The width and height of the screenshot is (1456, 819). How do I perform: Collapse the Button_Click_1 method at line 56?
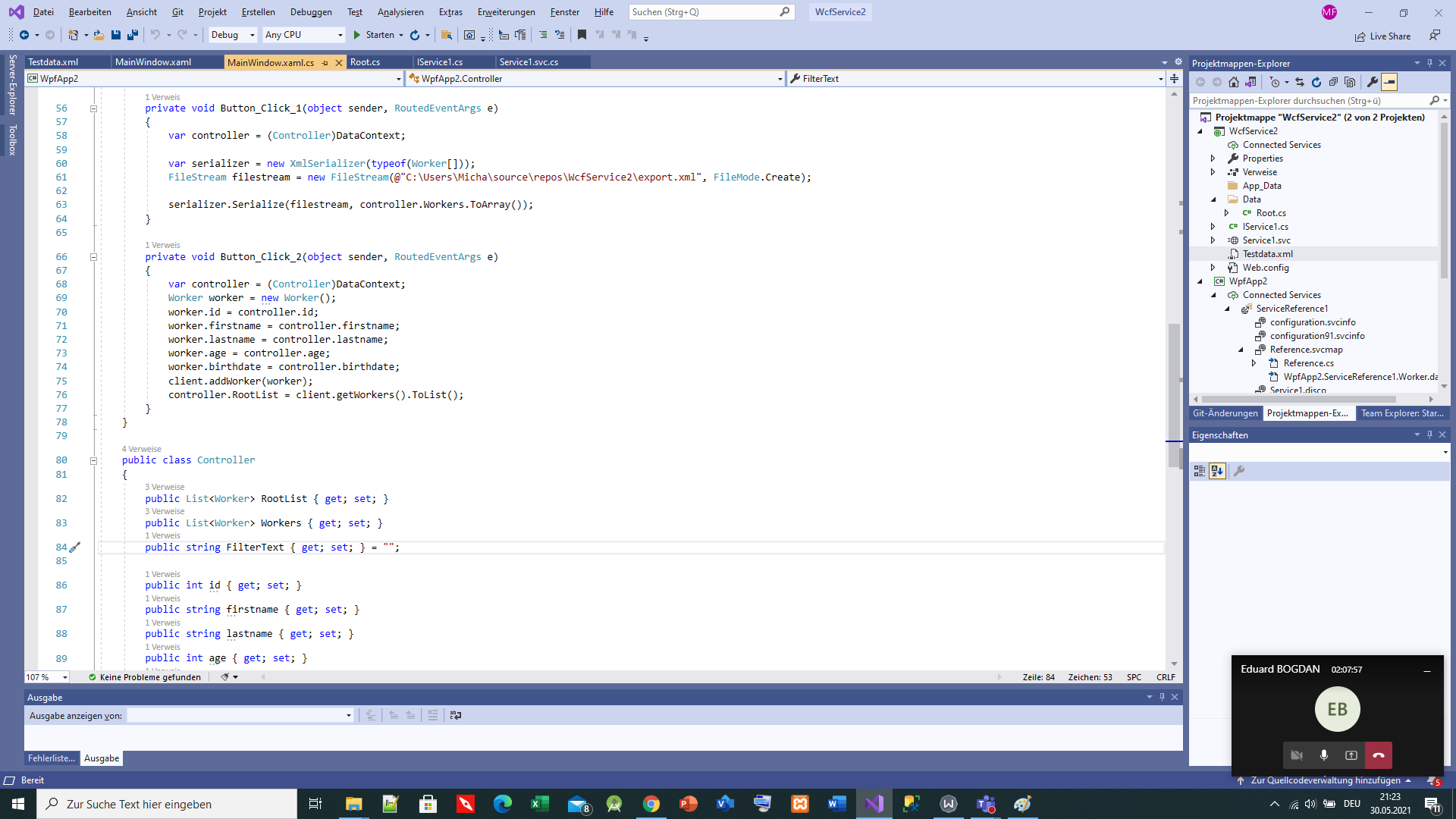click(93, 109)
